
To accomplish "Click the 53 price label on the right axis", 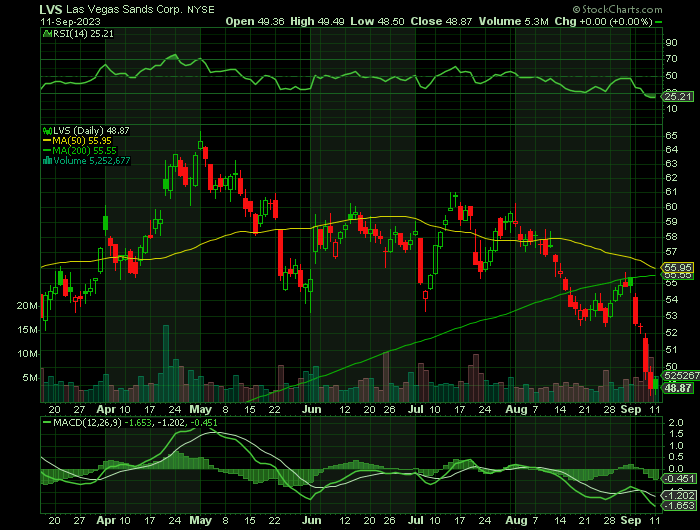I will click(x=671, y=316).
